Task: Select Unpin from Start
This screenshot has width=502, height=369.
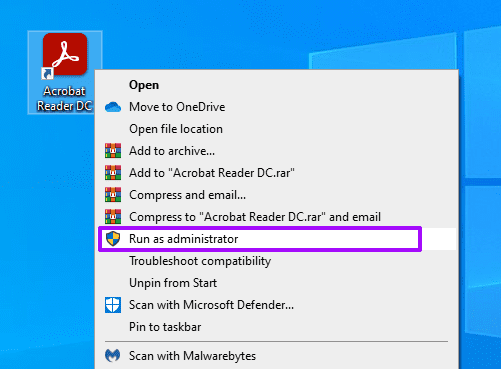Action: pyautogui.click(x=277, y=283)
